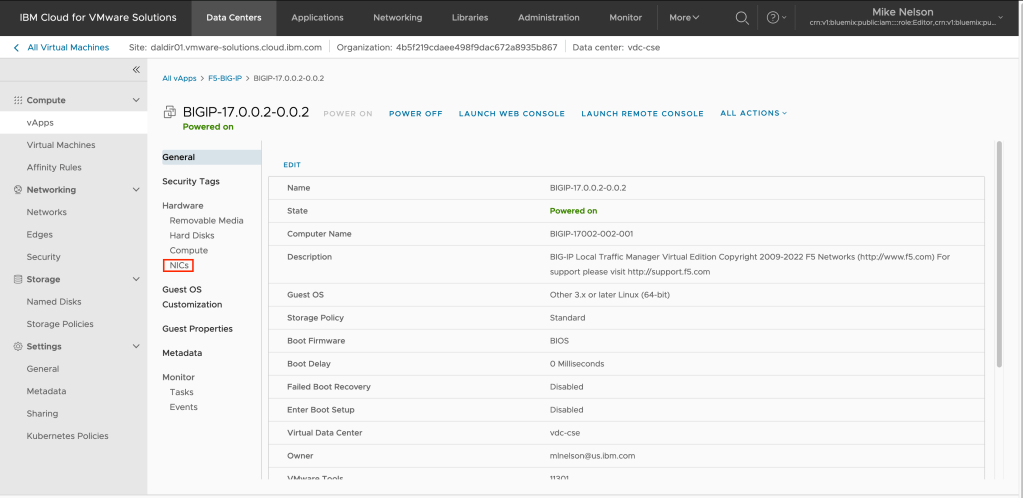Click the POWER OFF button
1023x498 pixels.
(x=415, y=114)
